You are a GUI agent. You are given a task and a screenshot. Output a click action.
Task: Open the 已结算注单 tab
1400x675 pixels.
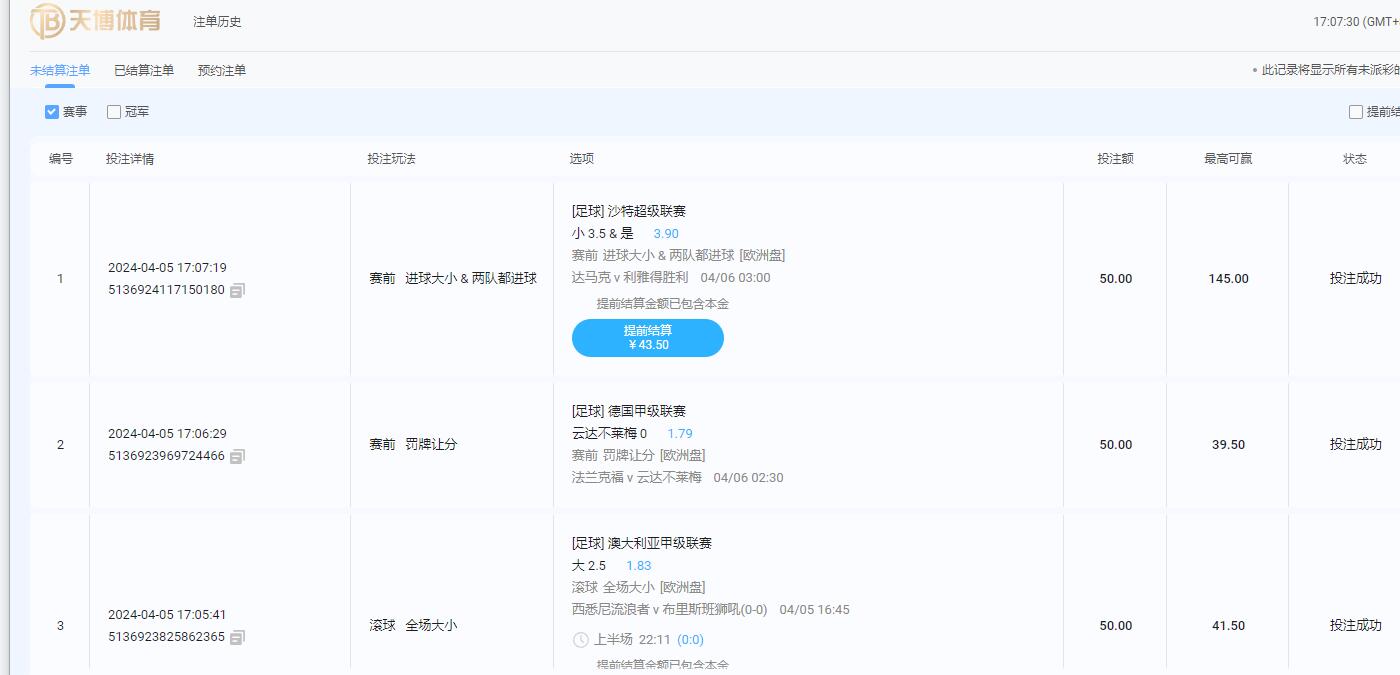(x=144, y=70)
